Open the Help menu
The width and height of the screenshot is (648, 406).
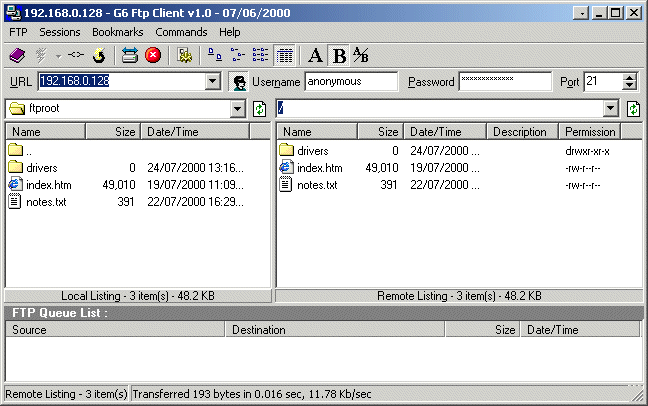click(229, 32)
